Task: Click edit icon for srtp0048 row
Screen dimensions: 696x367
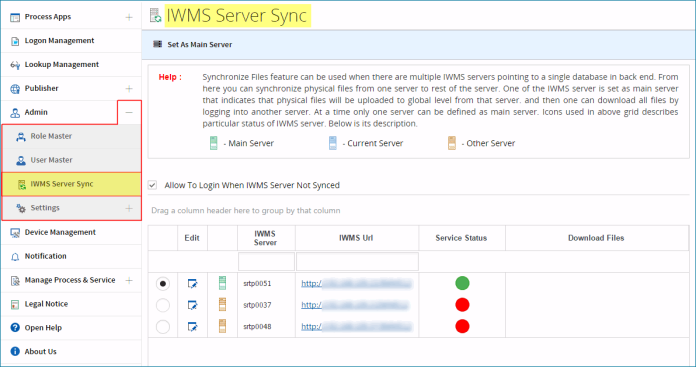Action: 192,327
